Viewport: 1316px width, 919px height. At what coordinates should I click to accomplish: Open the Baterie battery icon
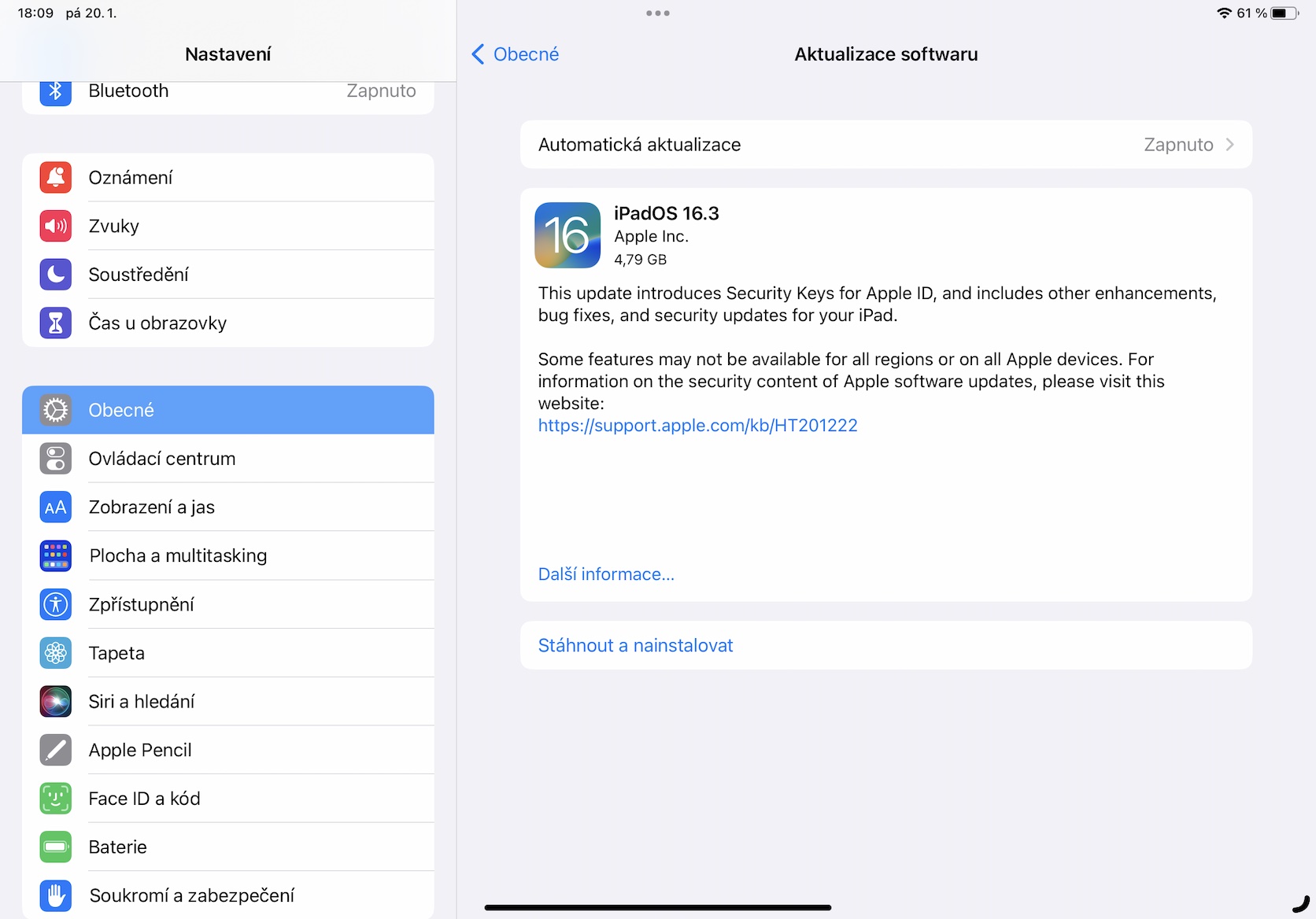pyautogui.click(x=55, y=847)
